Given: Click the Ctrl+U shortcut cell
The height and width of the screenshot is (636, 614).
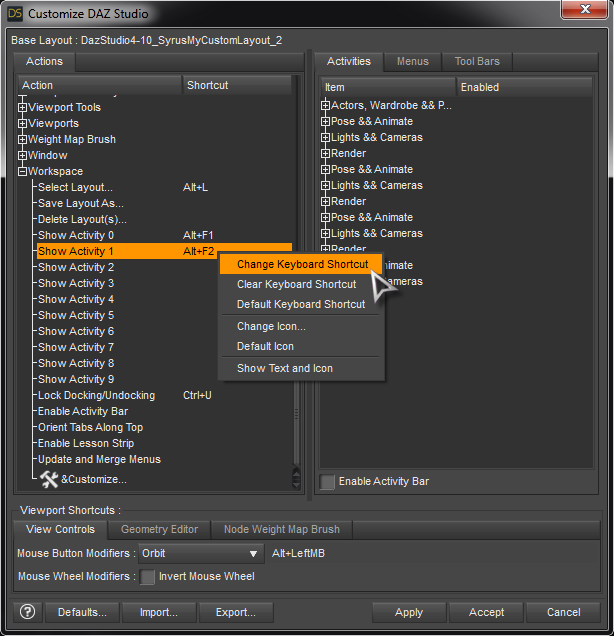Looking at the screenshot, I should tap(197, 395).
